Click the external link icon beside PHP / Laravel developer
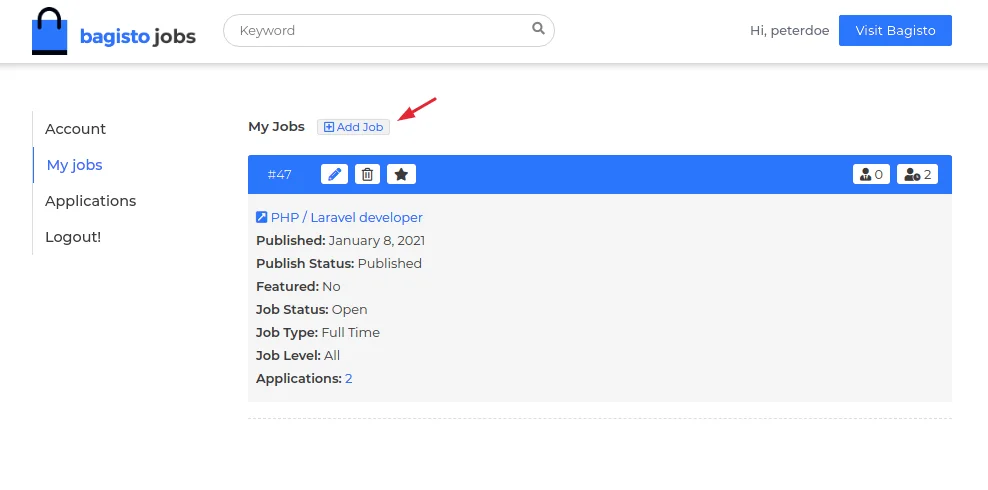 coord(261,217)
